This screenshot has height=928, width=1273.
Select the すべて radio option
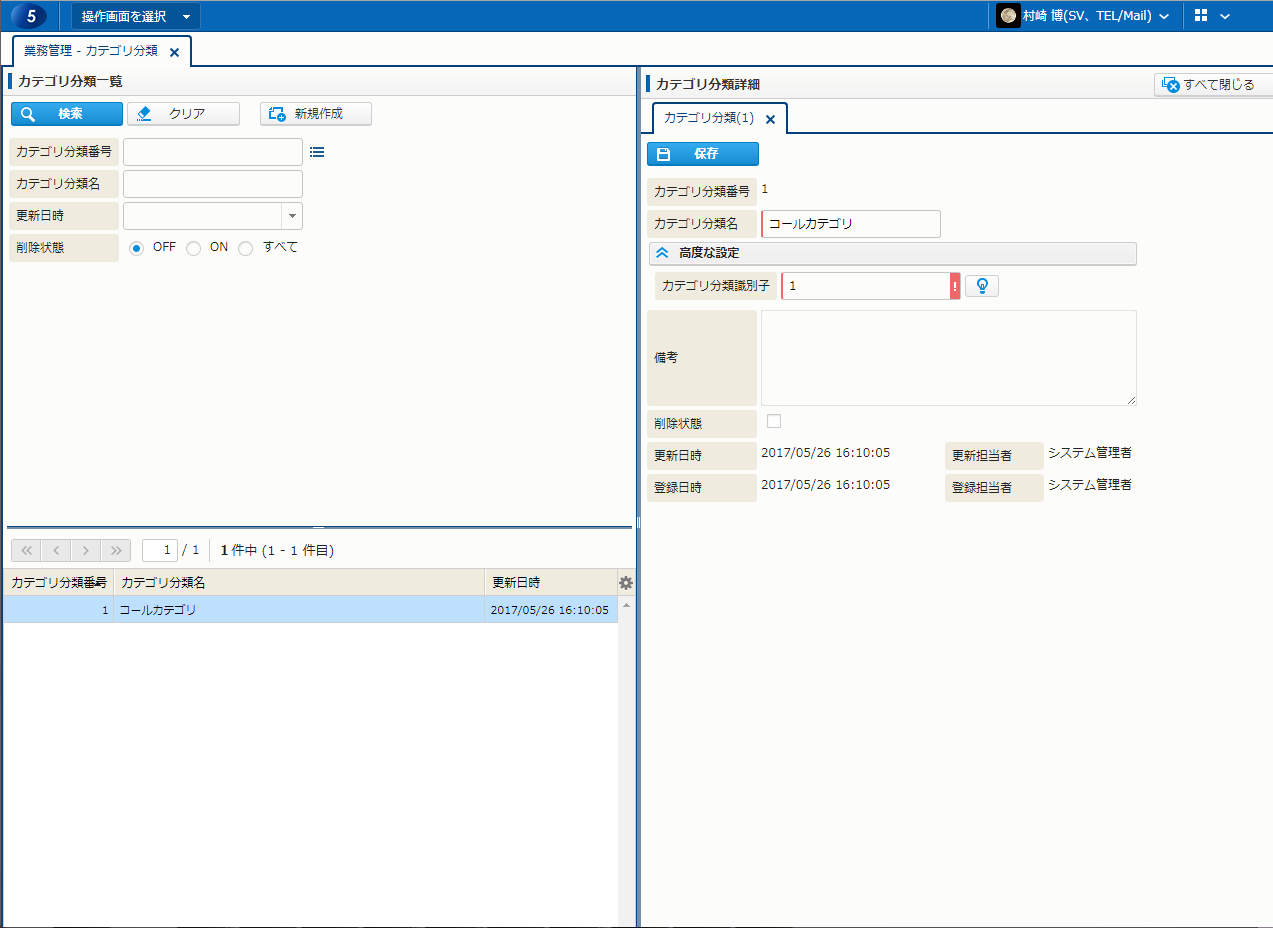246,248
